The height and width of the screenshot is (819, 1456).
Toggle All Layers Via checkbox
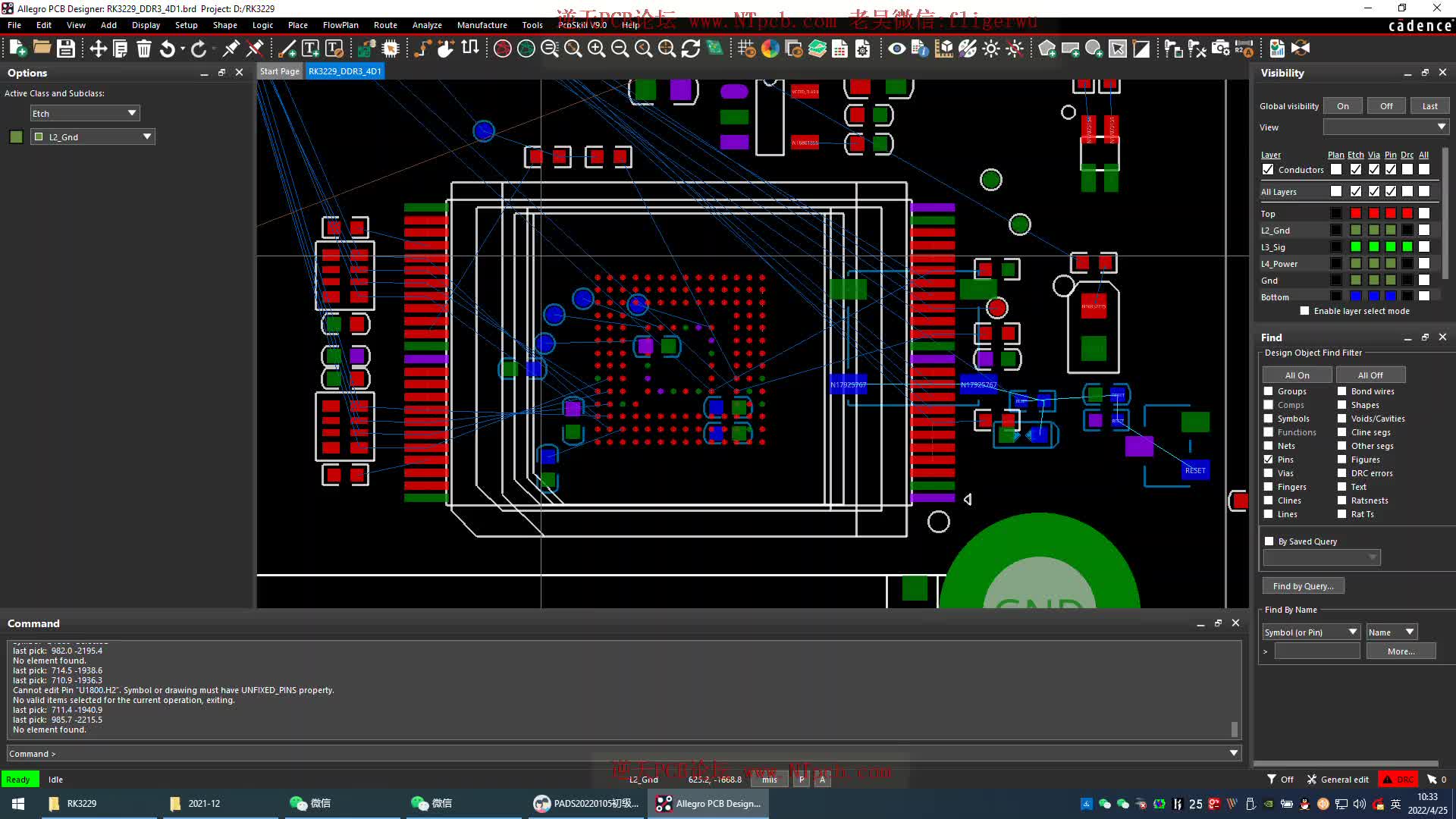pos(1374,191)
